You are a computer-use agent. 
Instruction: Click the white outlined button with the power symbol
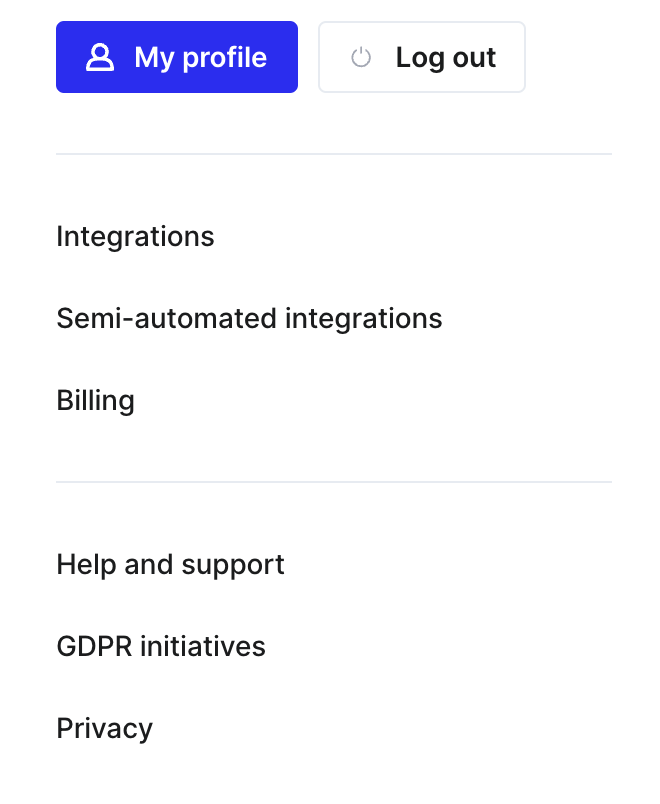click(x=422, y=57)
